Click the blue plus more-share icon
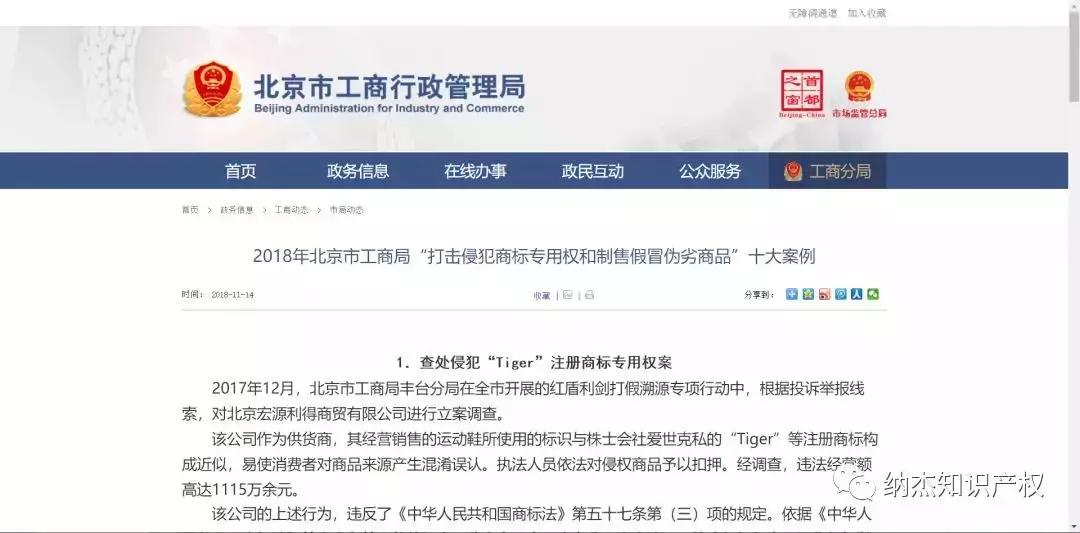This screenshot has height=533, width=1080. (x=791, y=294)
